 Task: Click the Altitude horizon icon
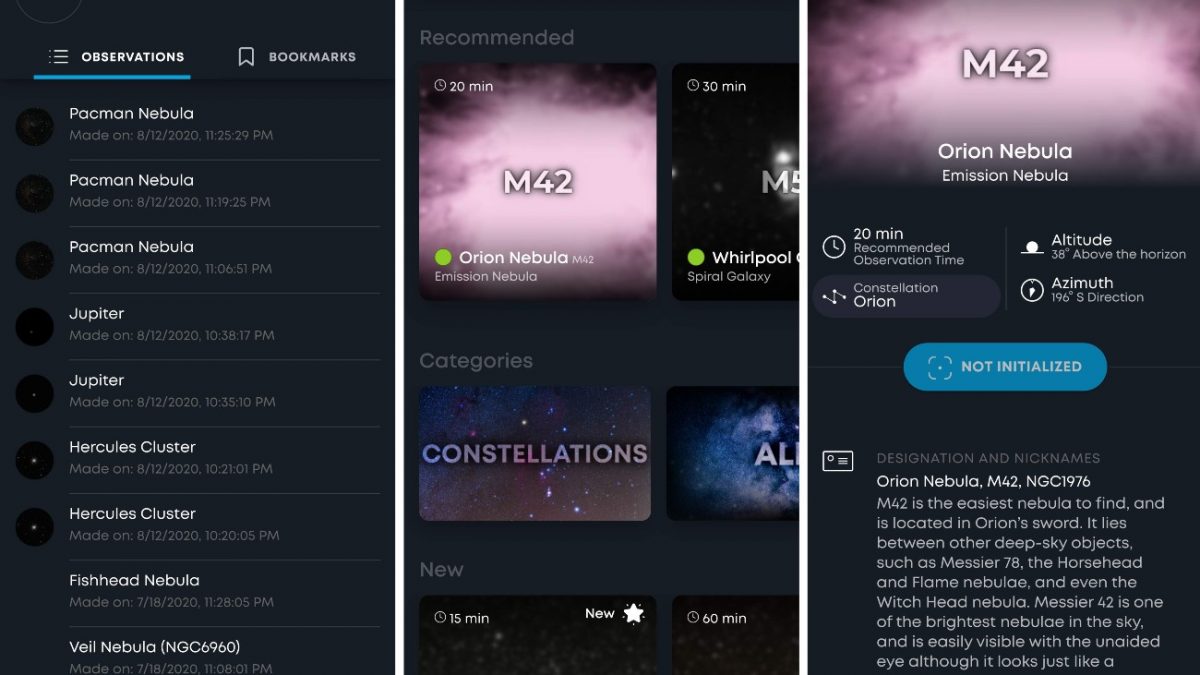point(1031,247)
